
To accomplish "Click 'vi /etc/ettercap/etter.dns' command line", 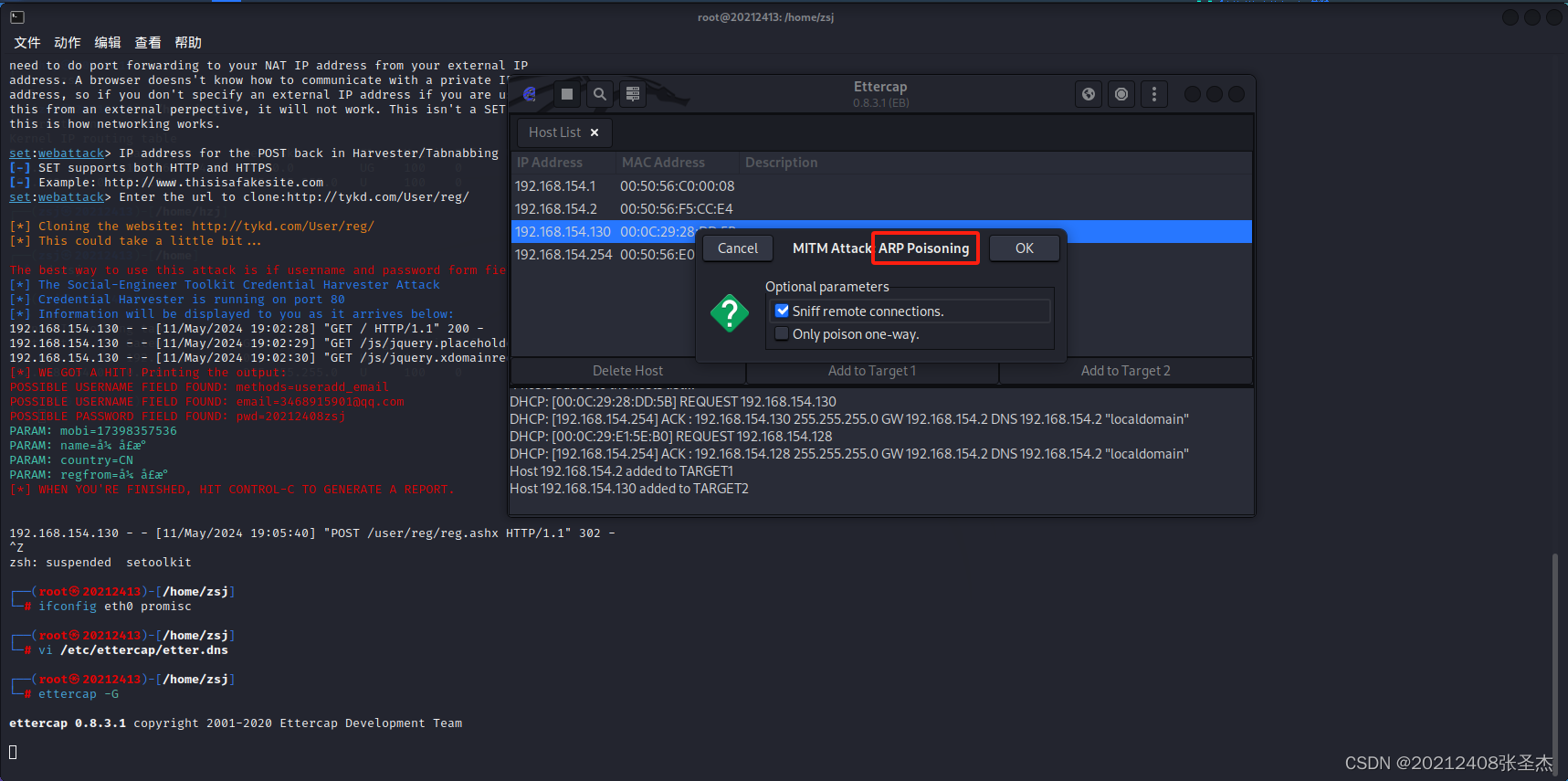I will (133, 650).
